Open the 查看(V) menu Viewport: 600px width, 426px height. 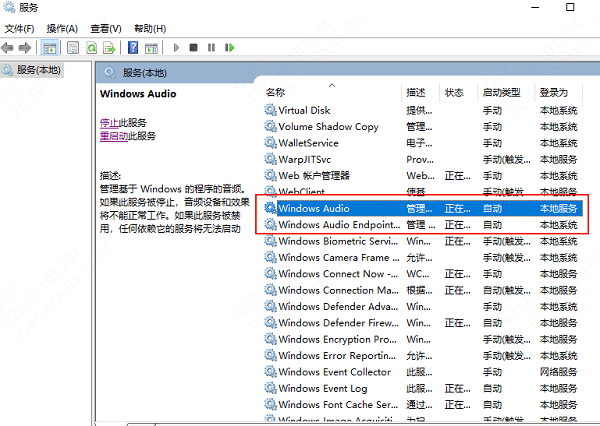[106, 29]
